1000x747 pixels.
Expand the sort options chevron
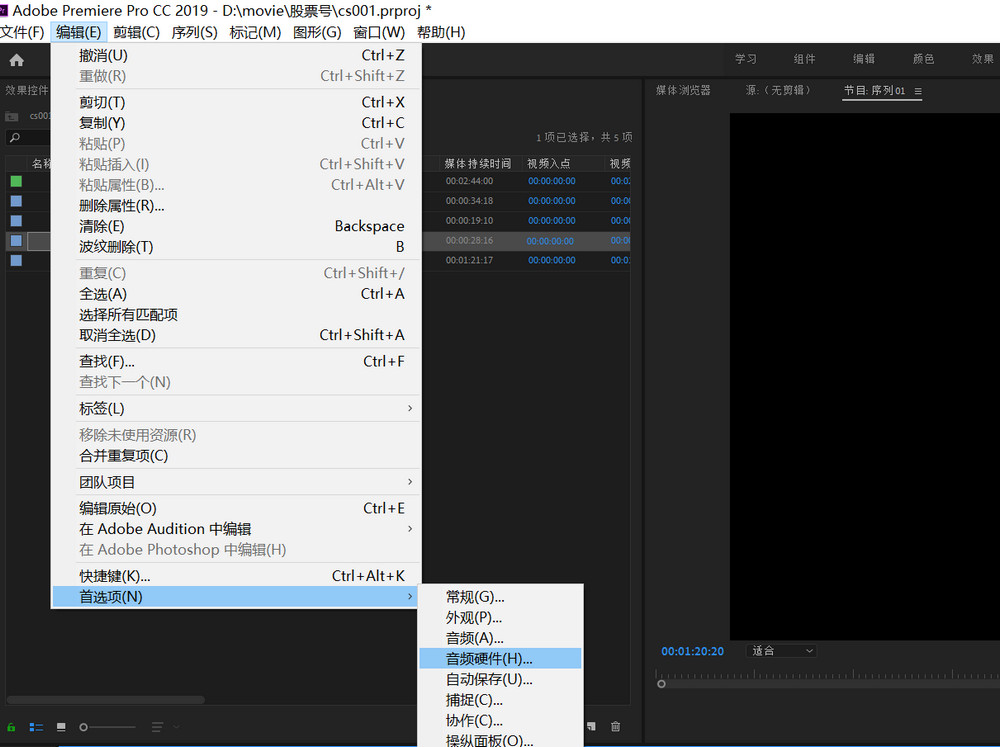click(176, 727)
